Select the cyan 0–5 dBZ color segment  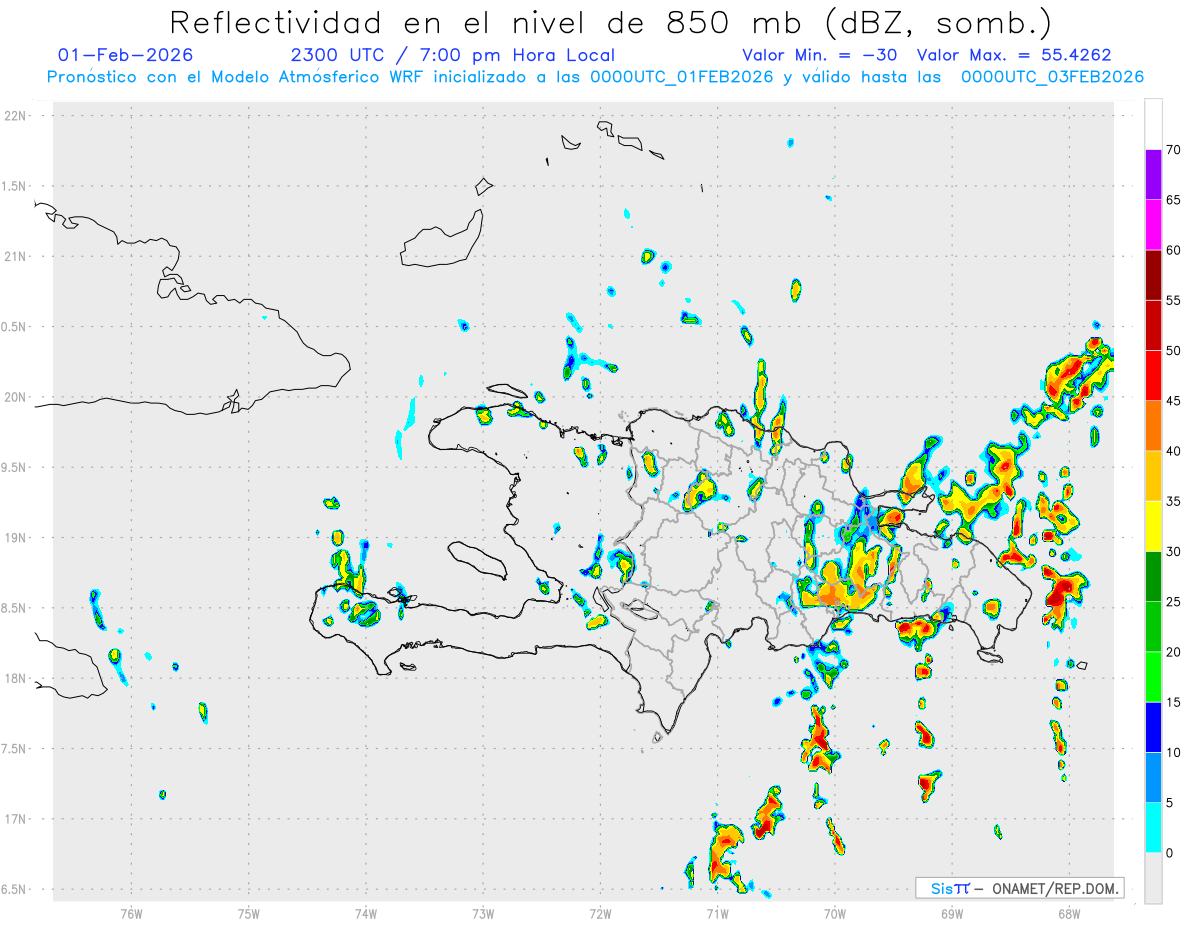coord(1153,828)
